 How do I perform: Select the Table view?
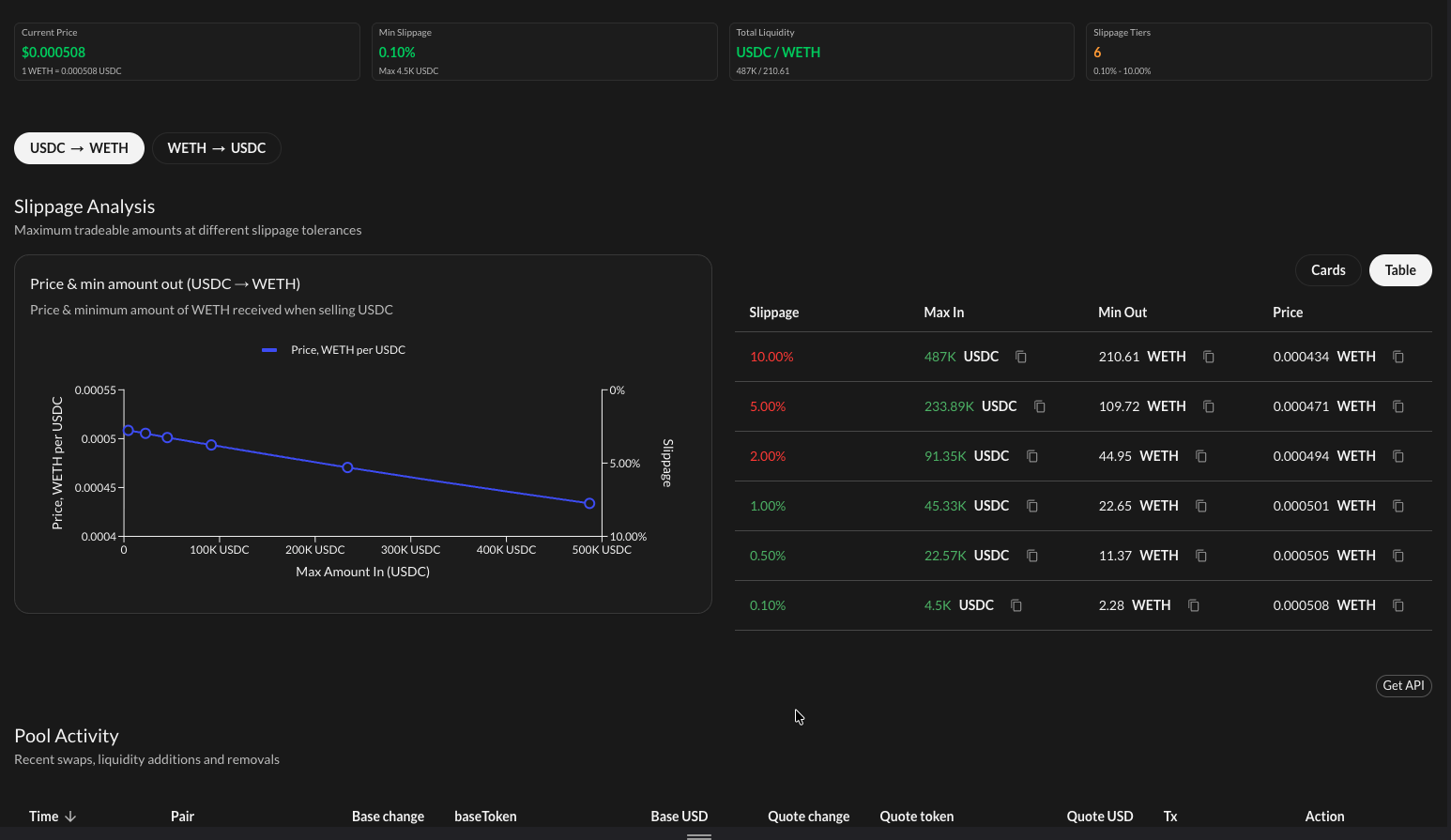1400,270
